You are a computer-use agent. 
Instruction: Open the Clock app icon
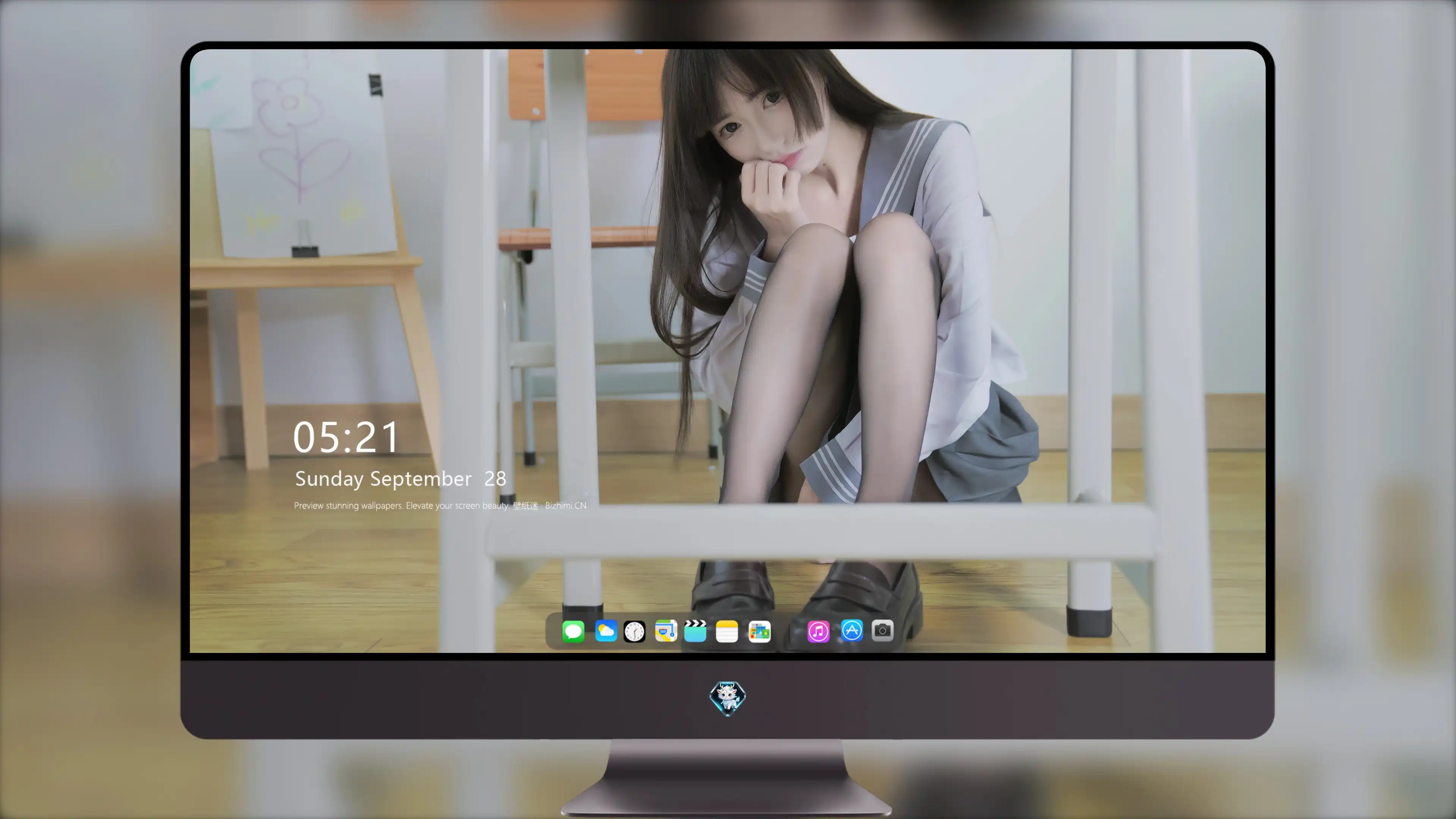(634, 631)
